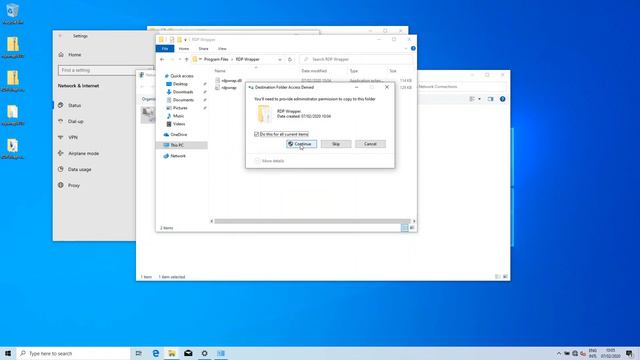Click Program Files in address breadcrumb
This screenshot has width=640, height=360.
click(x=216, y=60)
